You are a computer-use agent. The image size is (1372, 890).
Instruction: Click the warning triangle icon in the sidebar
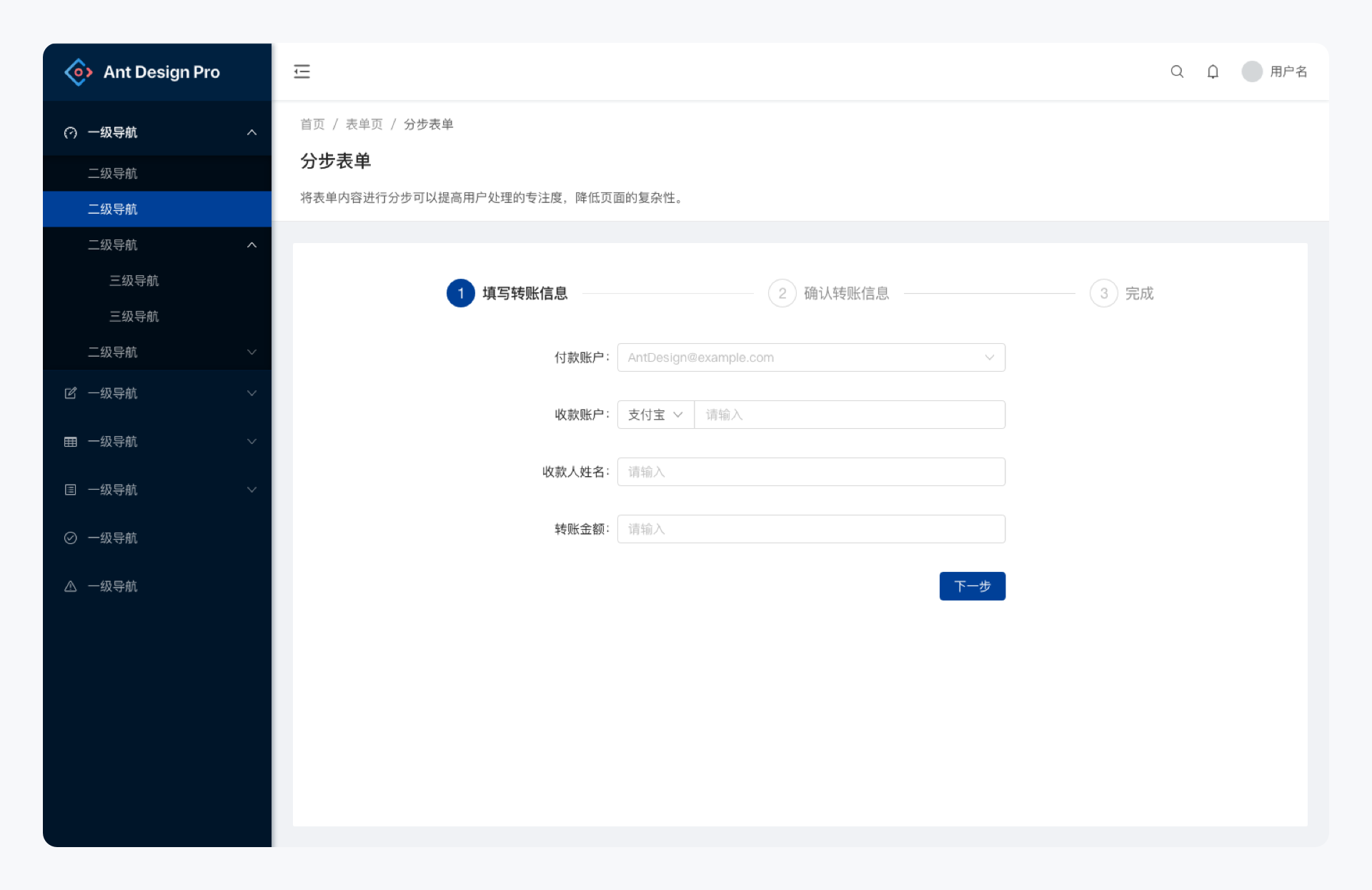click(70, 586)
